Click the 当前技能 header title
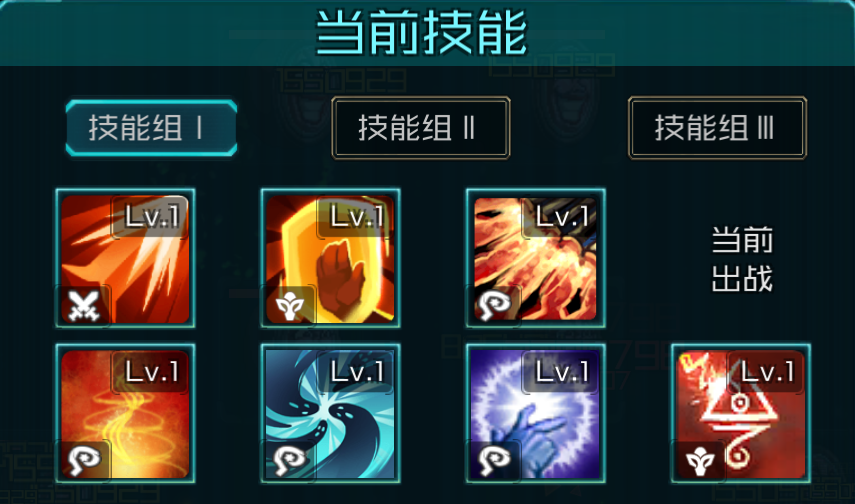The width and height of the screenshot is (855, 504). (x=421, y=32)
